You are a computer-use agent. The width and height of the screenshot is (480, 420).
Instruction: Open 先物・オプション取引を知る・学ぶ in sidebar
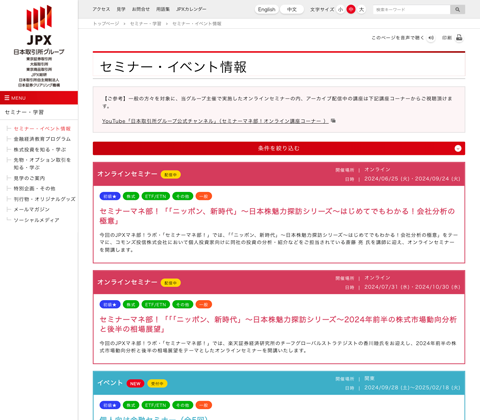pyautogui.click(x=42, y=164)
